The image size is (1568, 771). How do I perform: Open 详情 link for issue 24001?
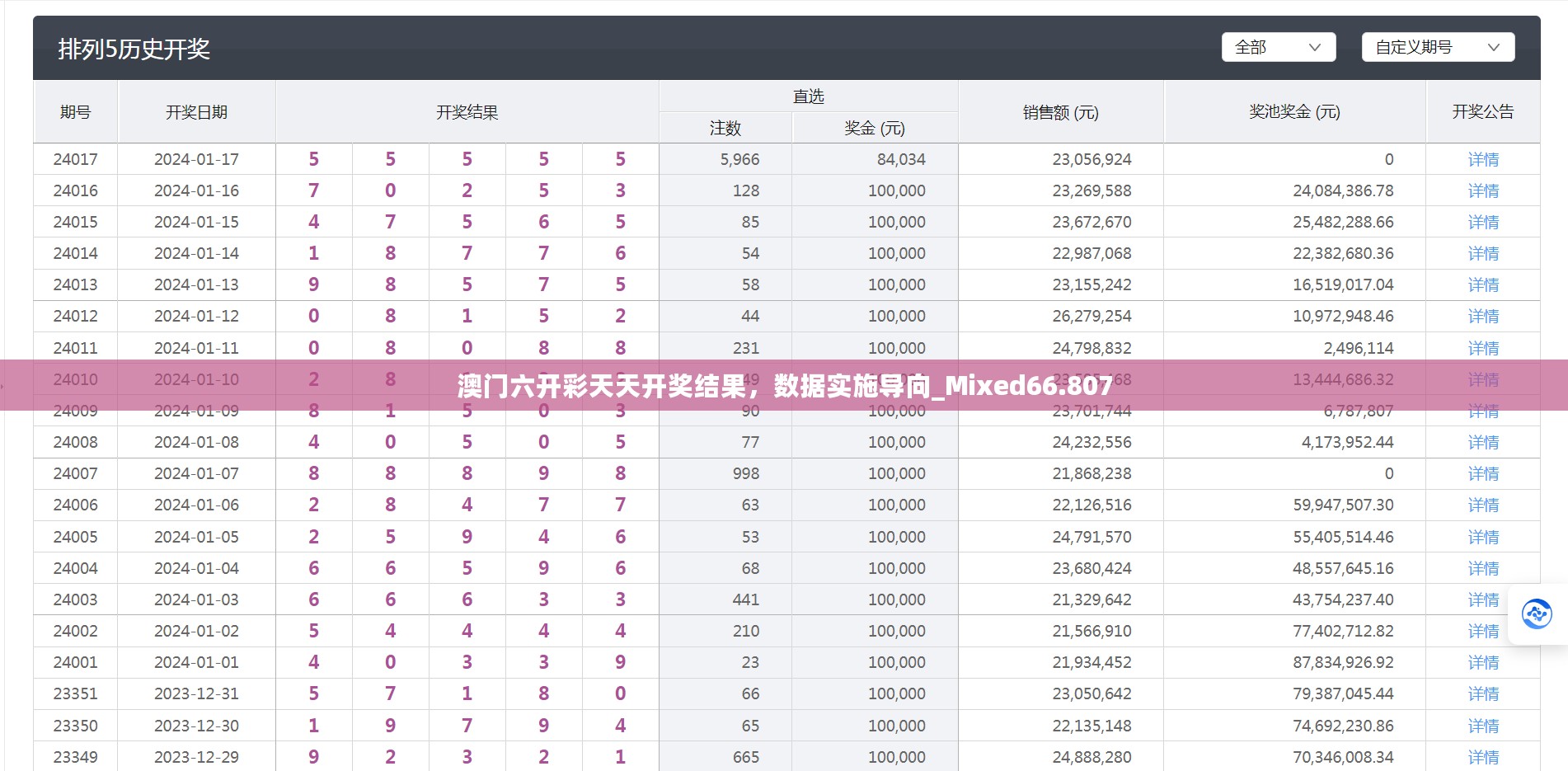(x=1483, y=662)
